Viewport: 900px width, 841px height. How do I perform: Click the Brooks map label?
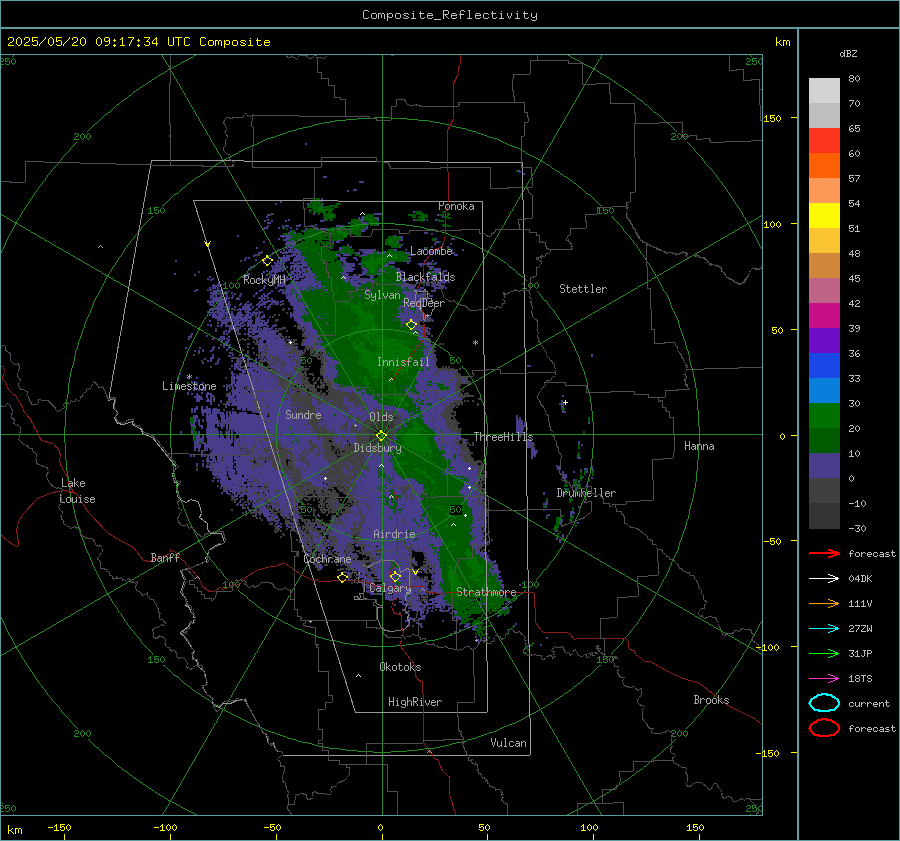click(711, 700)
